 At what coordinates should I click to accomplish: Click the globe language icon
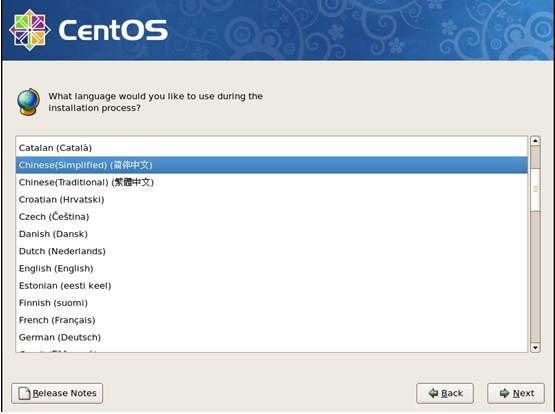click(x=29, y=102)
